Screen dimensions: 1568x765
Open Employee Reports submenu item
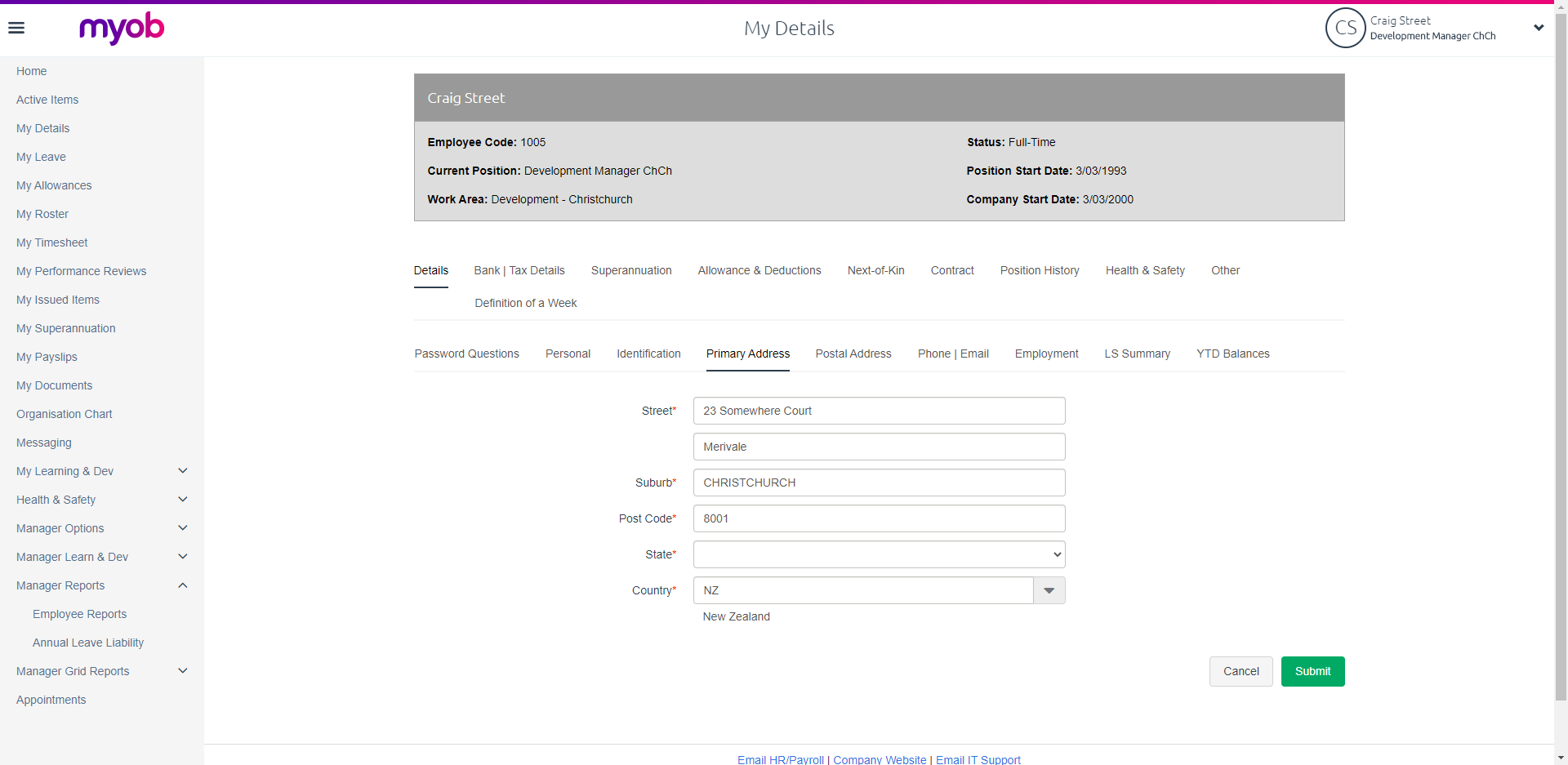point(79,614)
